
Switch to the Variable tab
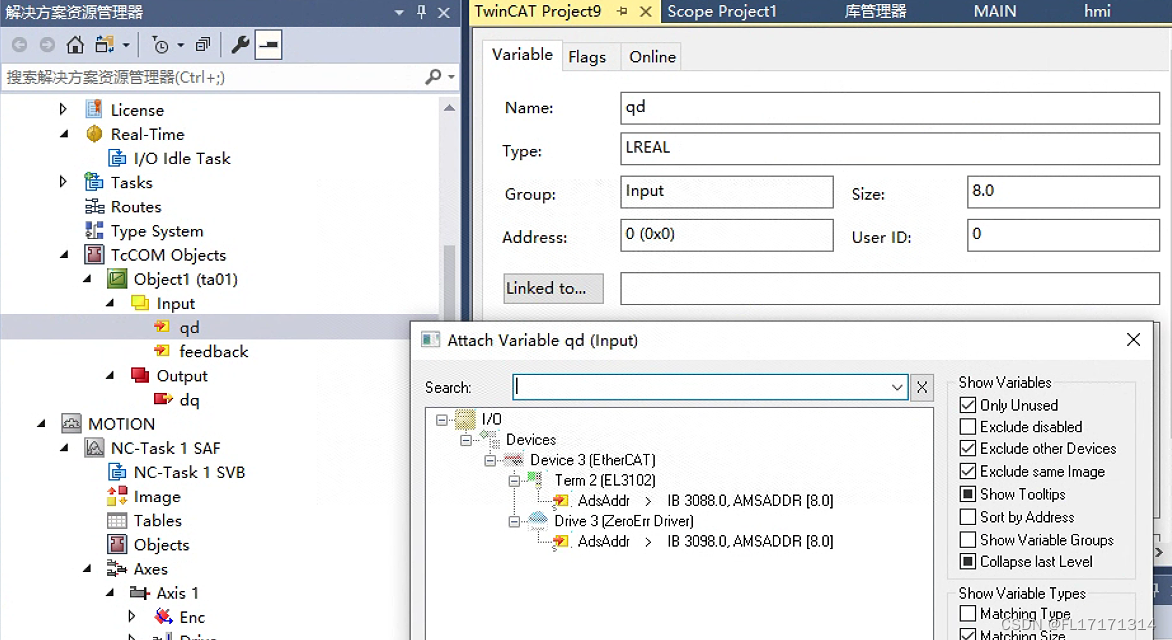click(522, 55)
